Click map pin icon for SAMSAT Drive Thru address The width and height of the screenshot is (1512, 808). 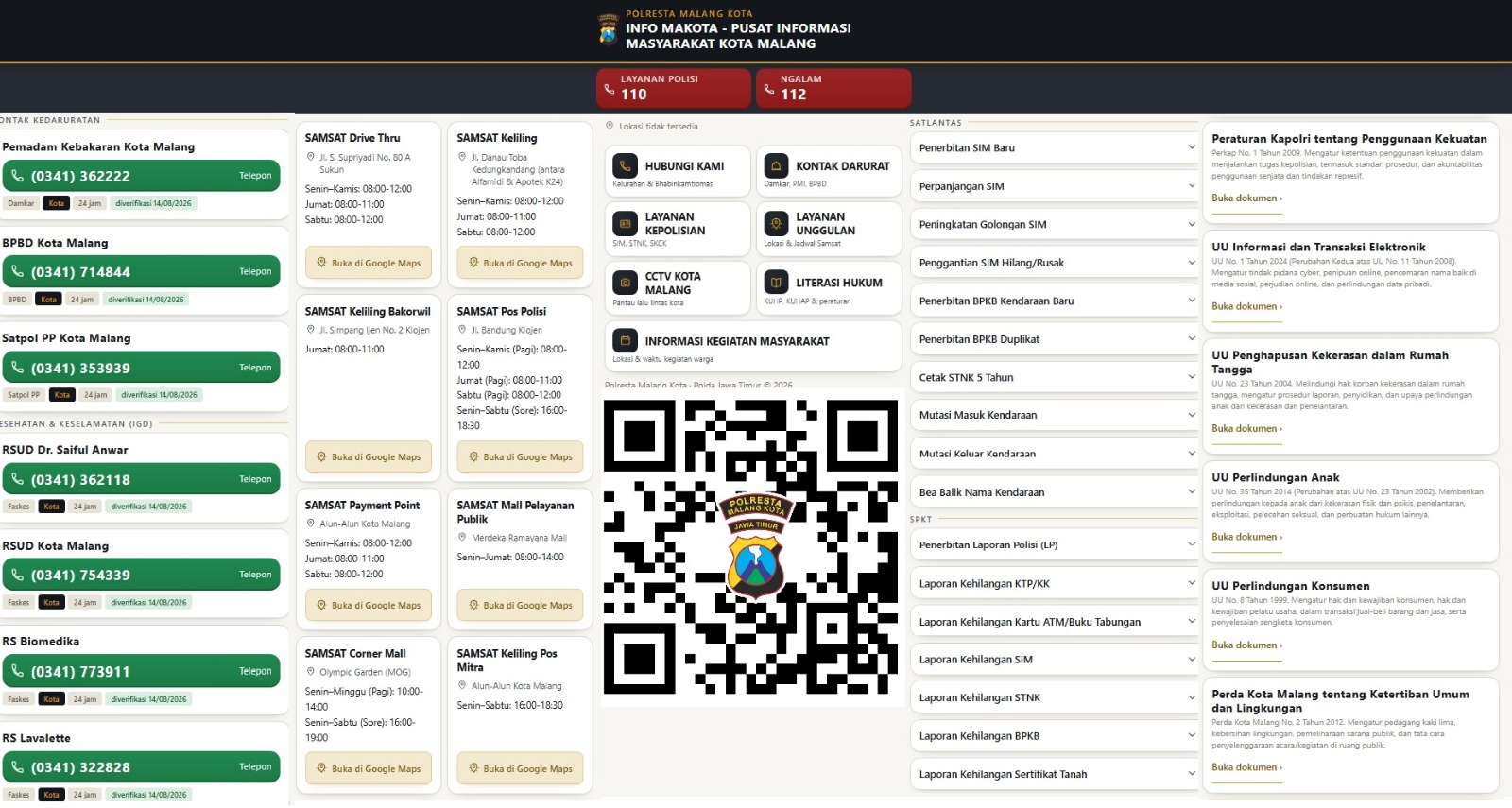310,157
